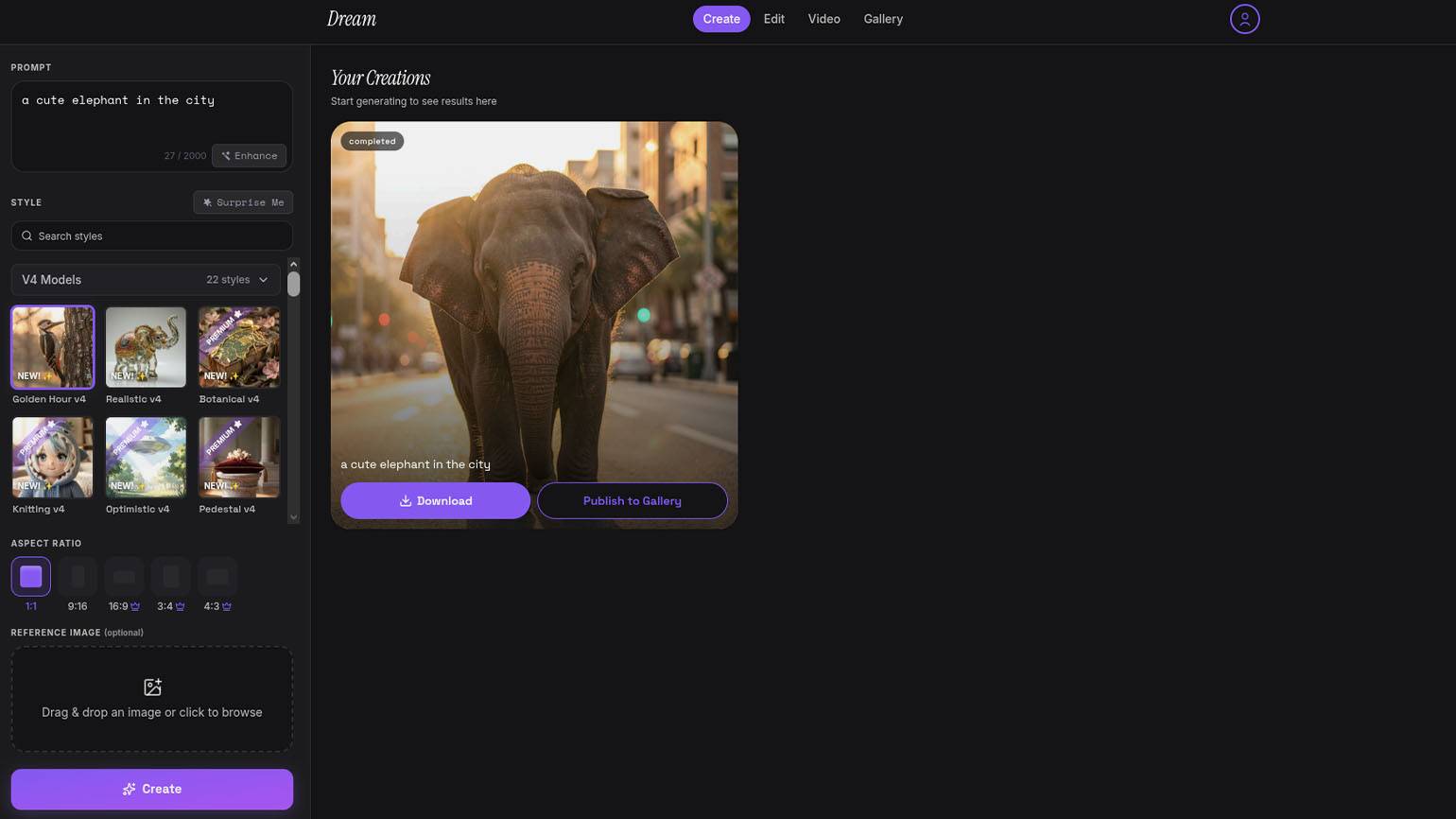Screen dimensions: 1456x819
Task: Pick the Botanical v4 premium style
Action: (x=239, y=347)
